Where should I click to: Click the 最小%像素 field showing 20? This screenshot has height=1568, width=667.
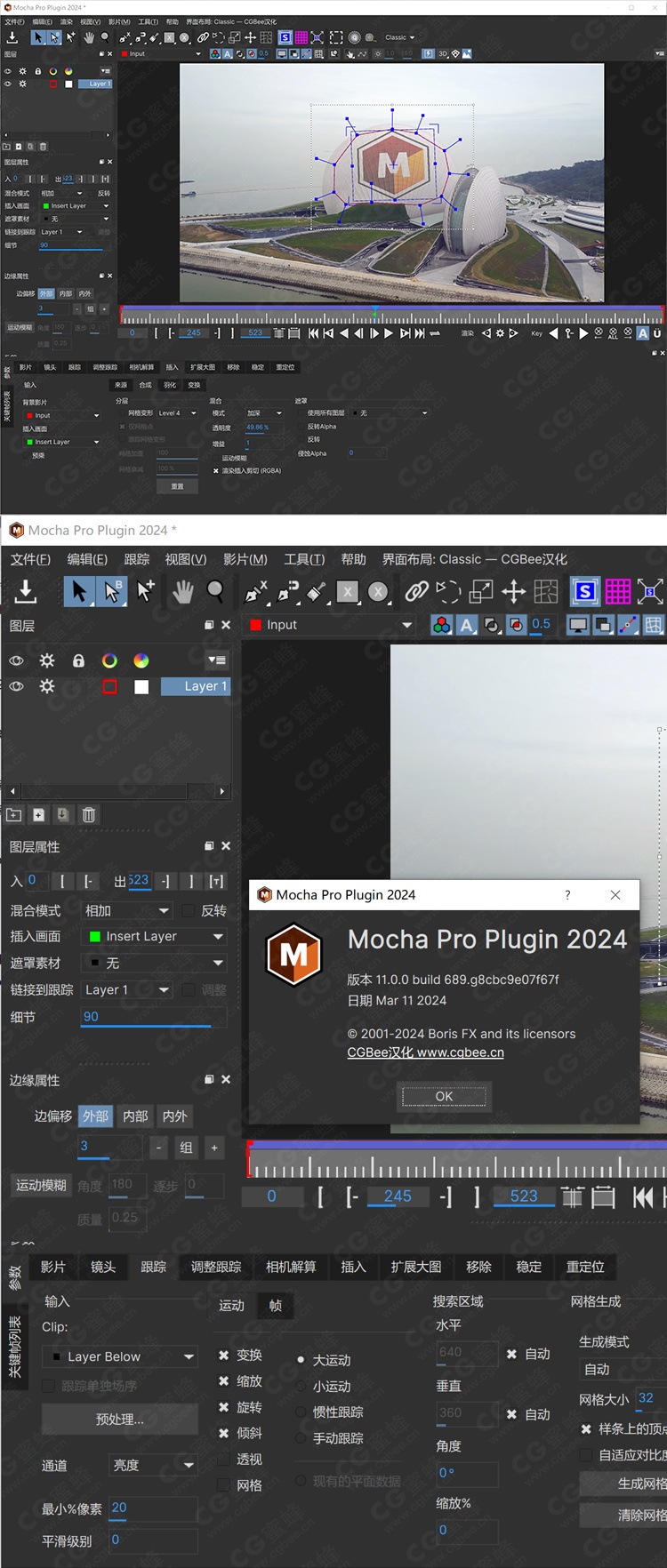(x=152, y=1508)
